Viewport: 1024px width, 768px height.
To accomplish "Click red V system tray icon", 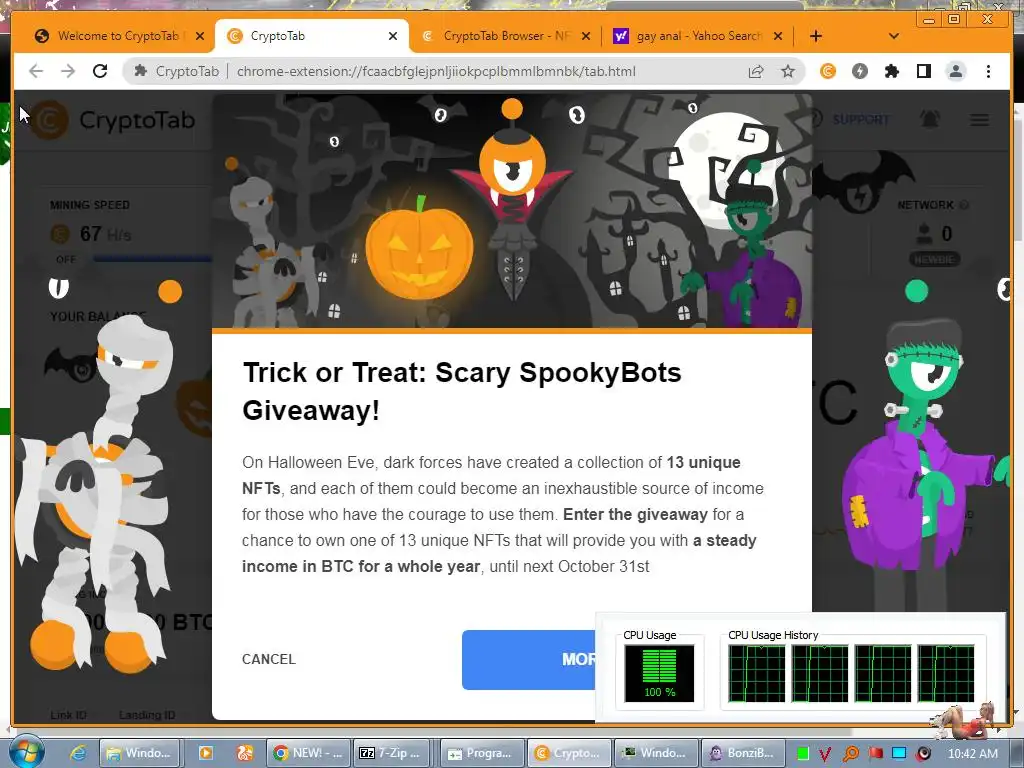I will click(825, 754).
